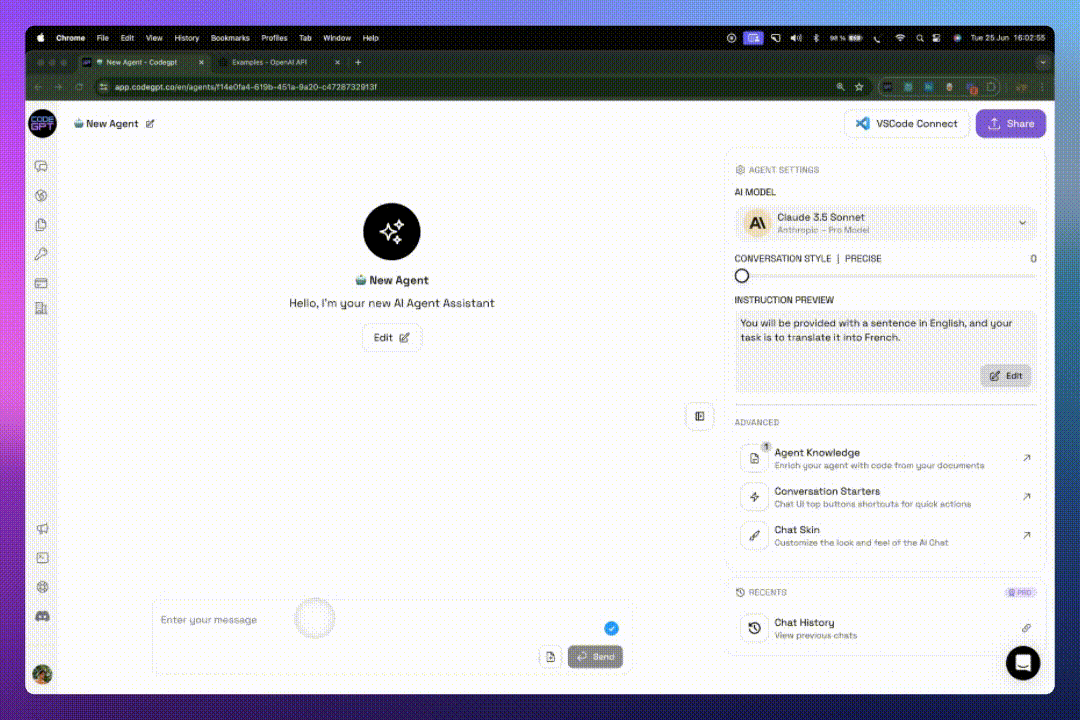Click the Chat History clock icon
The height and width of the screenshot is (720, 1080).
pyautogui.click(x=754, y=628)
